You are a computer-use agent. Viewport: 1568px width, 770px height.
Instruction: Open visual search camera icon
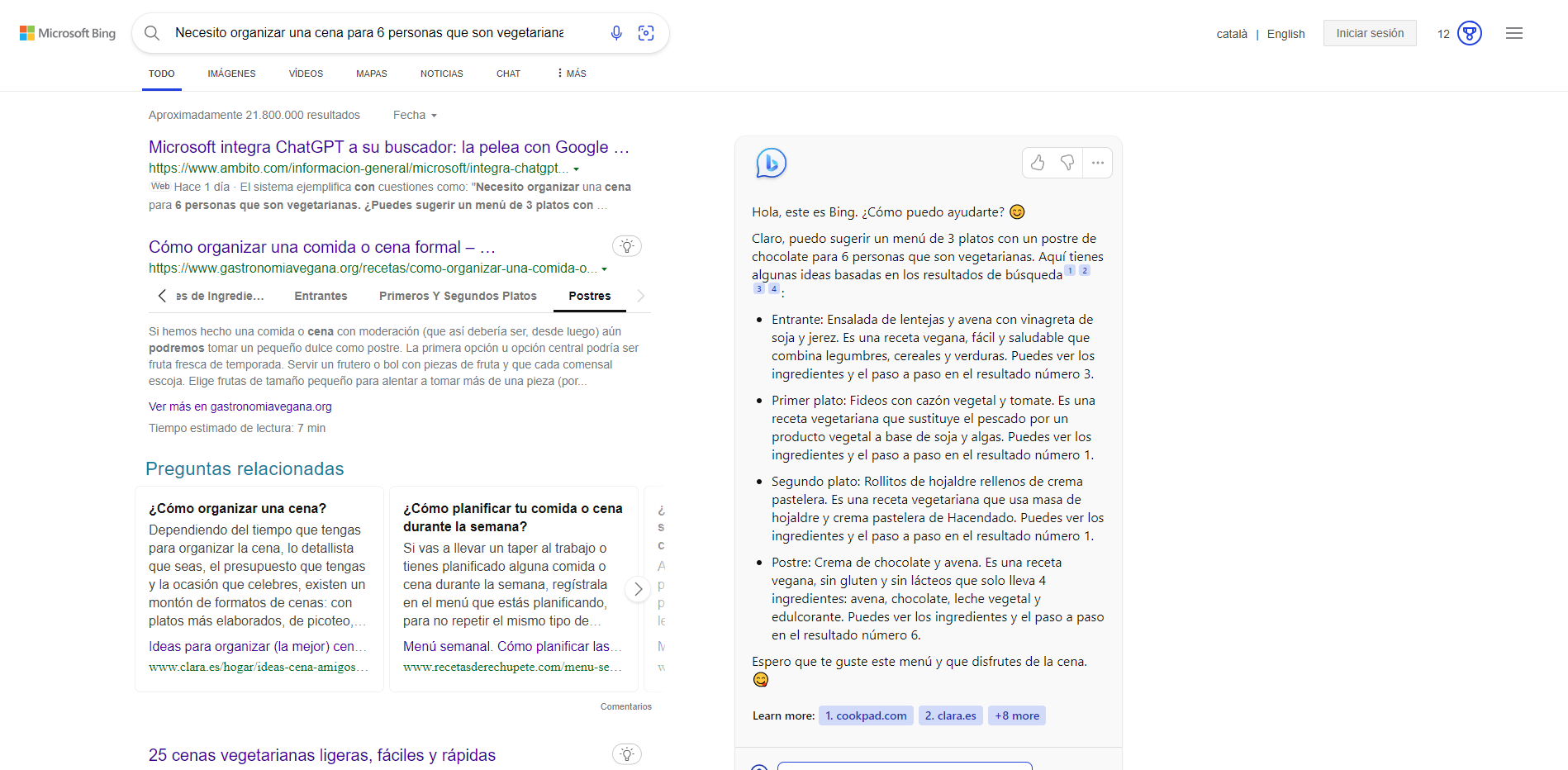pyautogui.click(x=646, y=33)
